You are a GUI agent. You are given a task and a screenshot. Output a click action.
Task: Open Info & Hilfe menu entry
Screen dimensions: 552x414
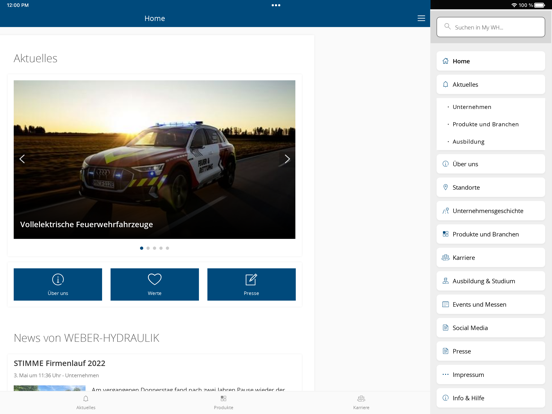[491, 398]
